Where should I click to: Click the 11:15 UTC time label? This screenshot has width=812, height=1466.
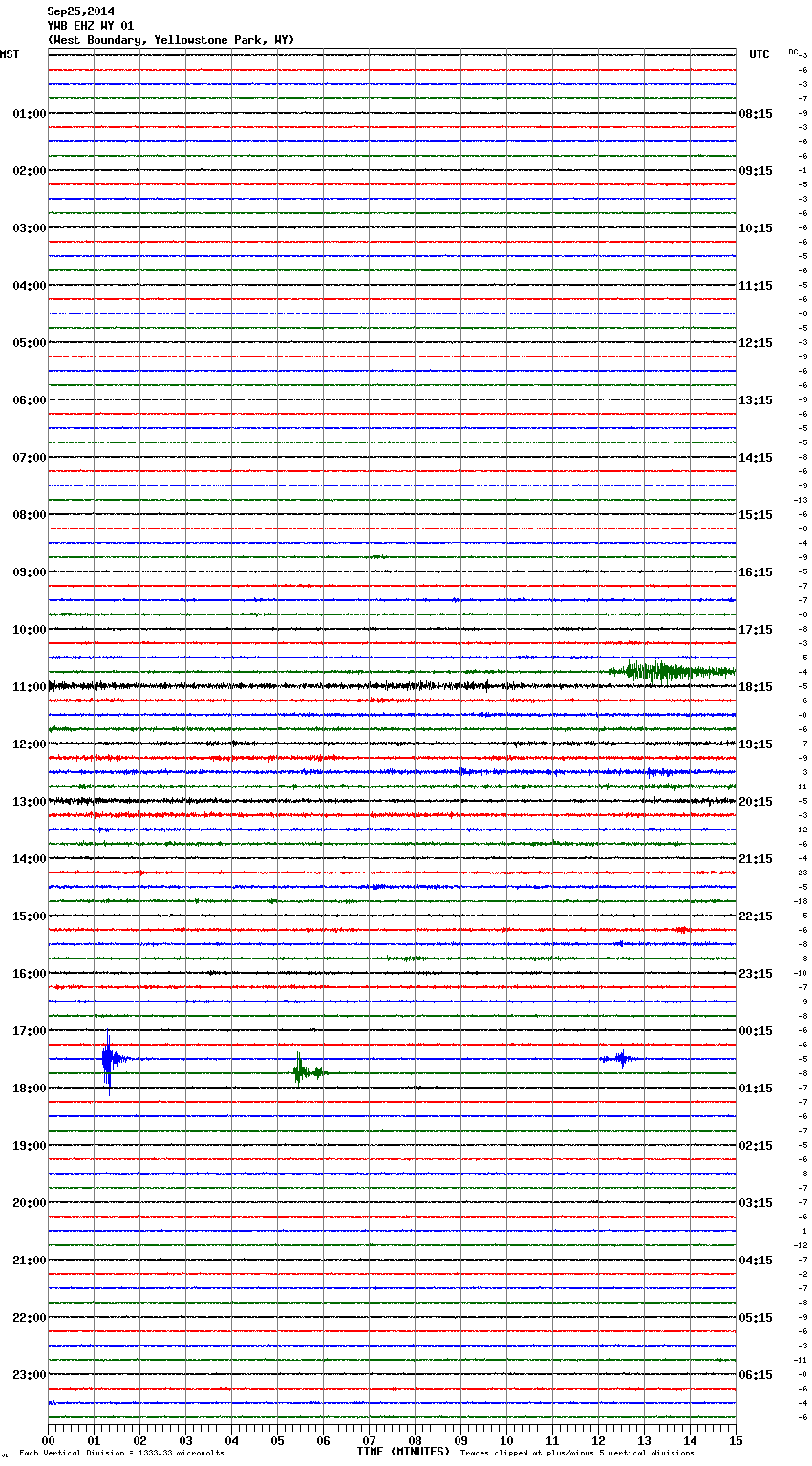[756, 286]
